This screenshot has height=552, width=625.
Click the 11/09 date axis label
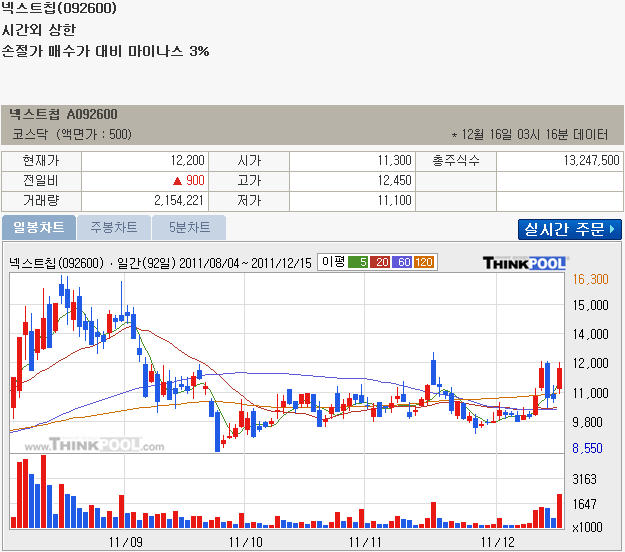(126, 542)
